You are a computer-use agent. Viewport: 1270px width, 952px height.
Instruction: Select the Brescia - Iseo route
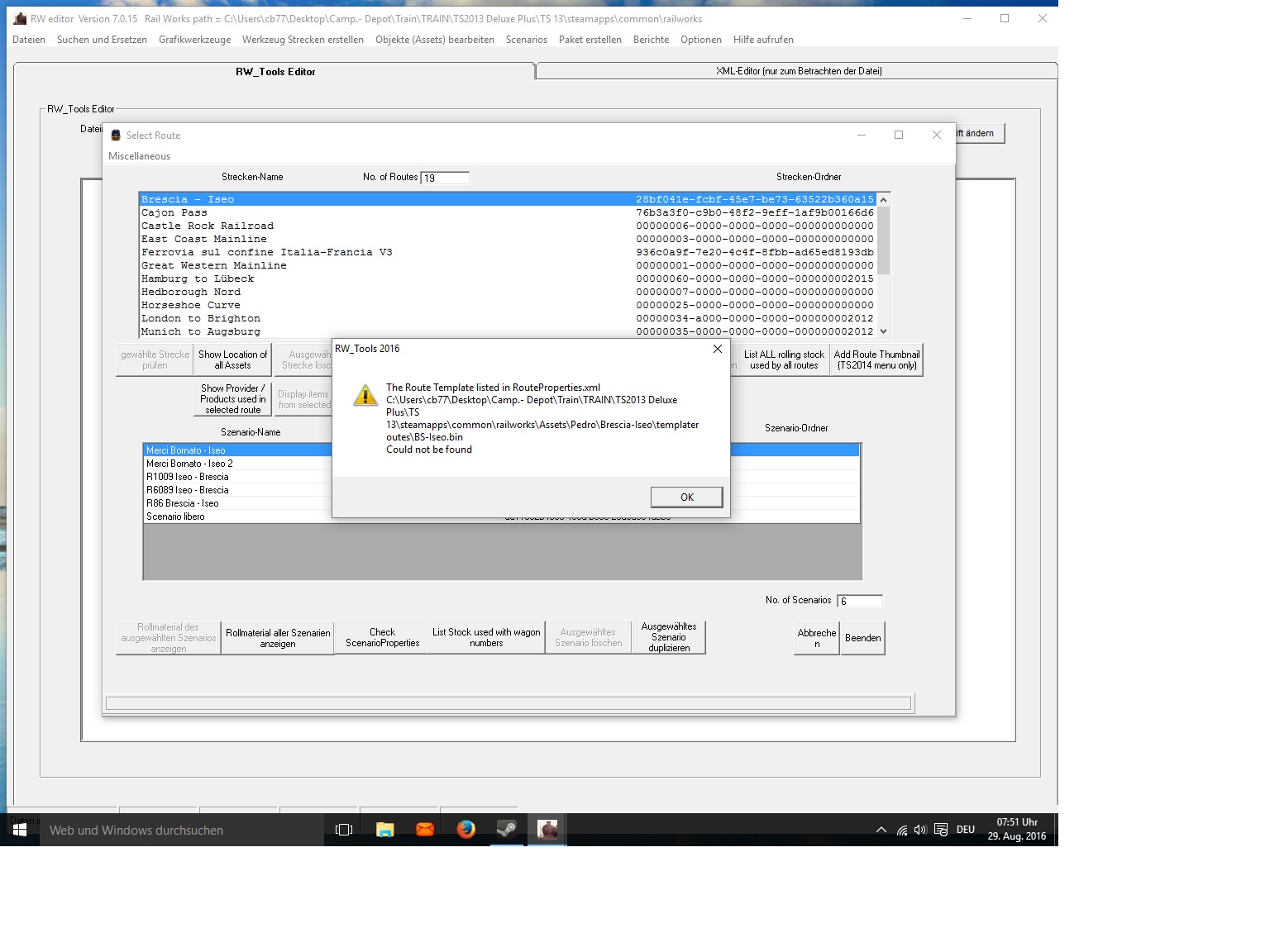pyautogui.click(x=507, y=199)
